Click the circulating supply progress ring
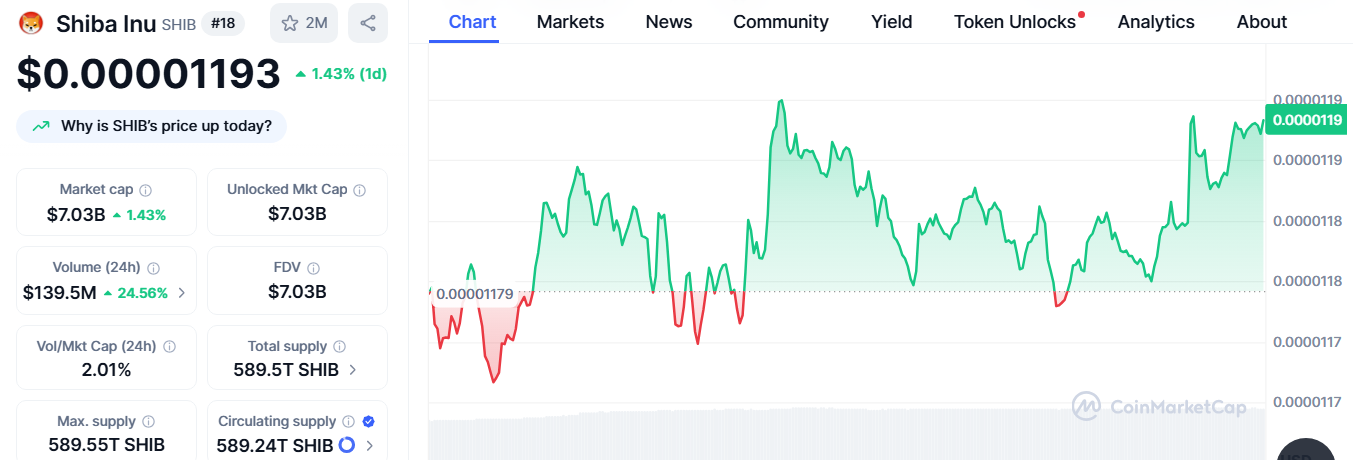This screenshot has width=1353, height=460. tap(347, 445)
